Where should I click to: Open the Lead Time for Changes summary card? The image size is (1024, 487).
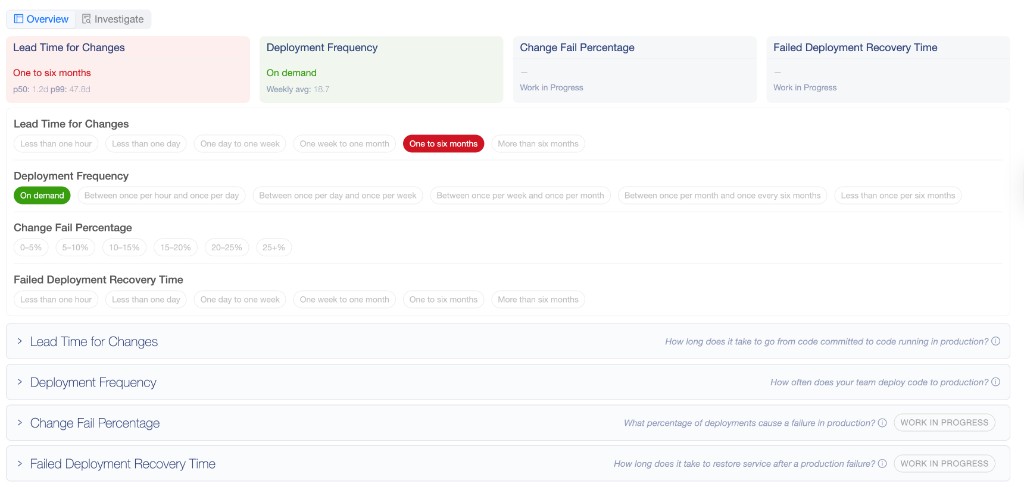pos(128,69)
